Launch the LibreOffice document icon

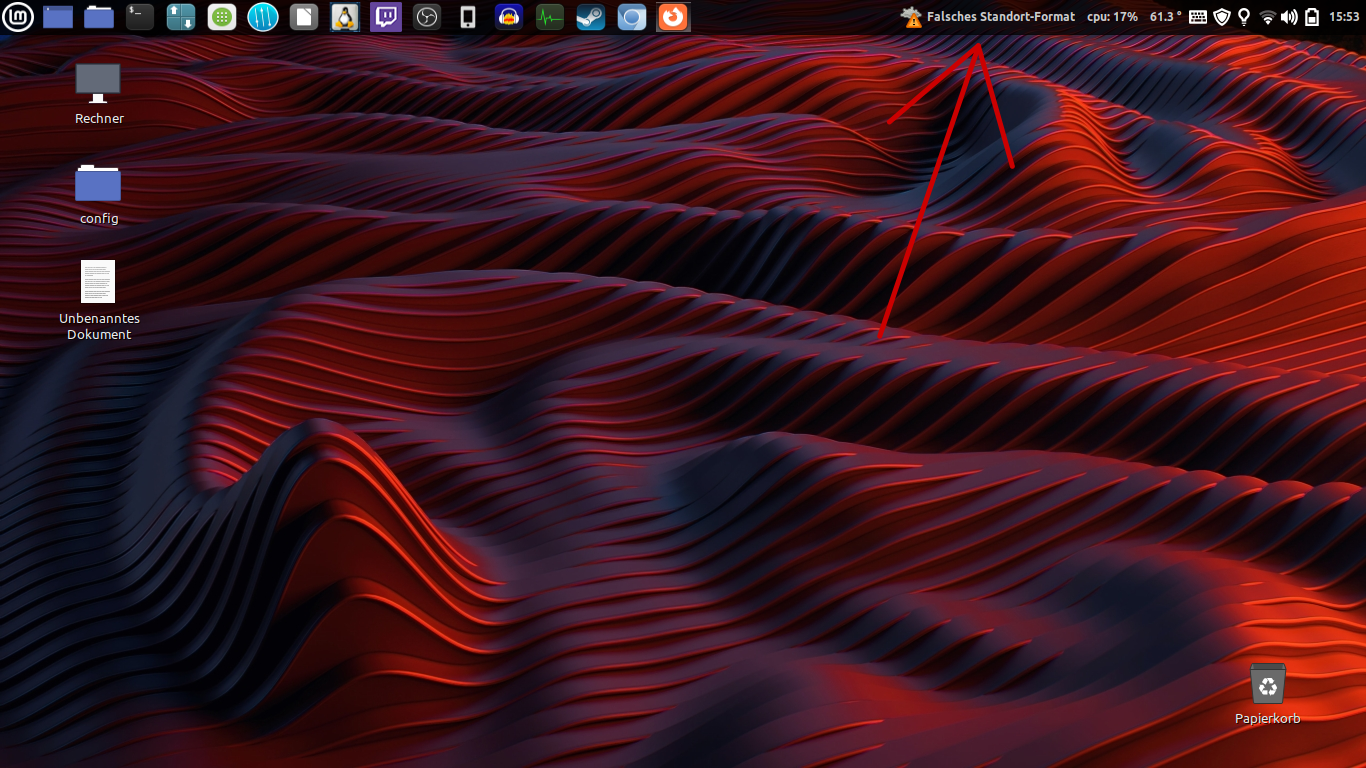(304, 16)
